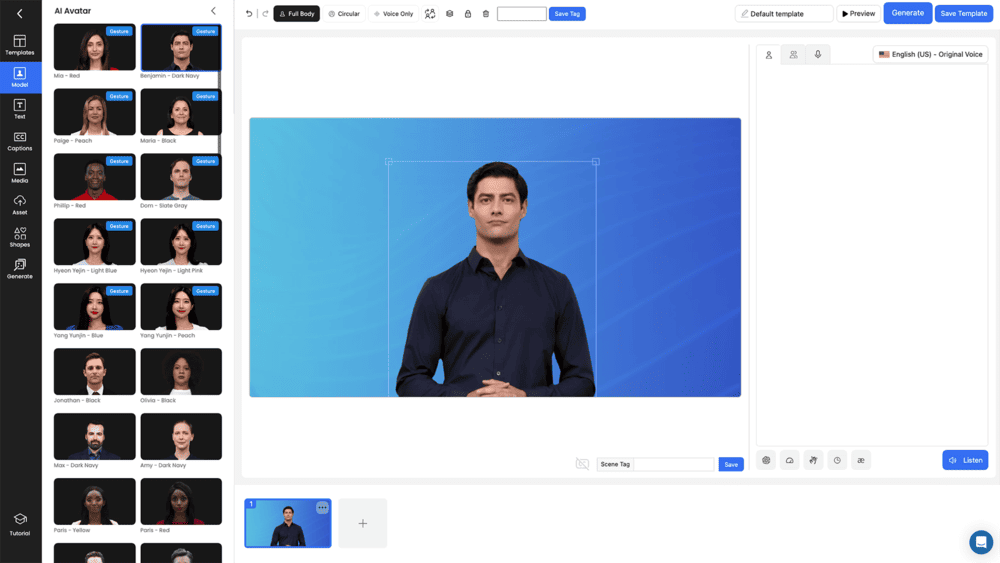
Task: Select Dom - Slate Gray avatar
Action: (x=181, y=177)
